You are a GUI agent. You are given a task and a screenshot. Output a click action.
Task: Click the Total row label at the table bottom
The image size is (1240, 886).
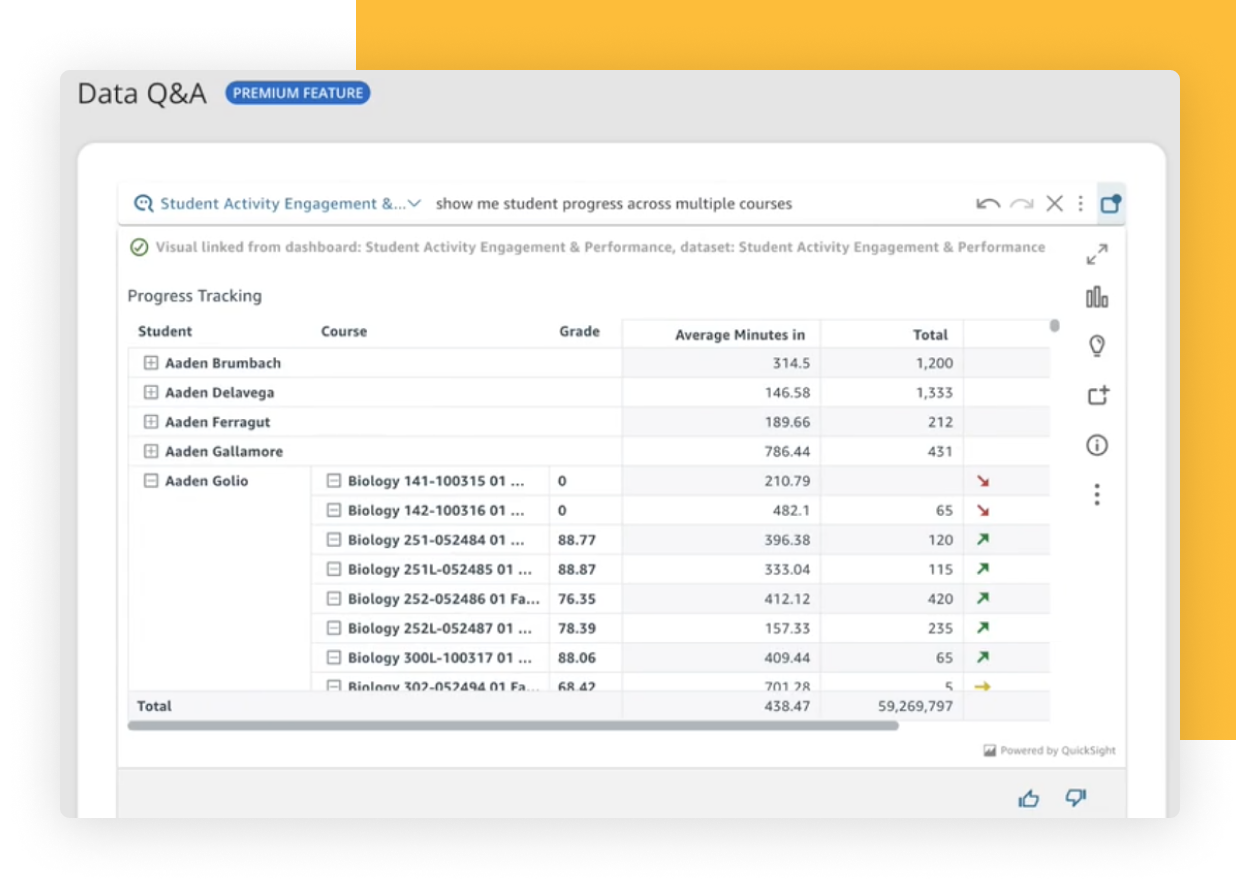coord(155,706)
